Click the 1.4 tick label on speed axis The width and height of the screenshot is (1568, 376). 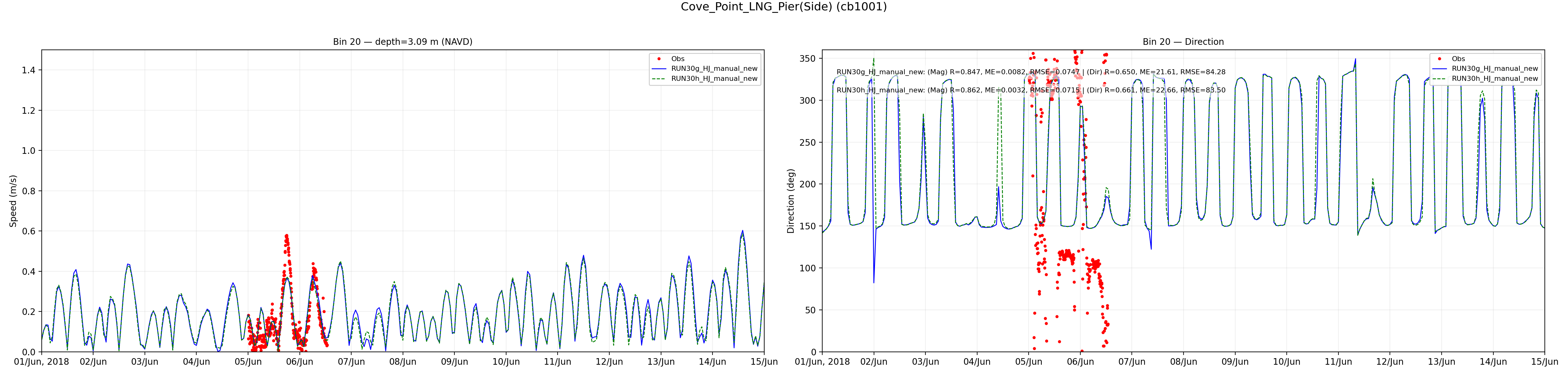(28, 70)
